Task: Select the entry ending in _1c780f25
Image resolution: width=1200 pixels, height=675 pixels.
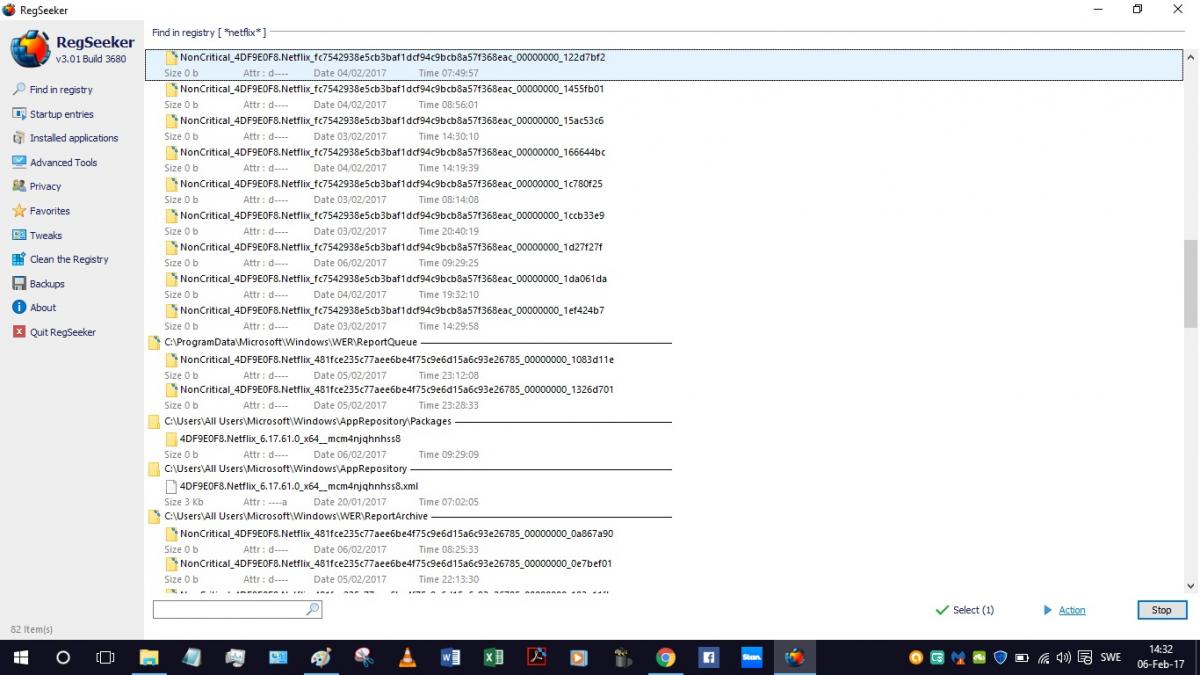Action: point(391,184)
